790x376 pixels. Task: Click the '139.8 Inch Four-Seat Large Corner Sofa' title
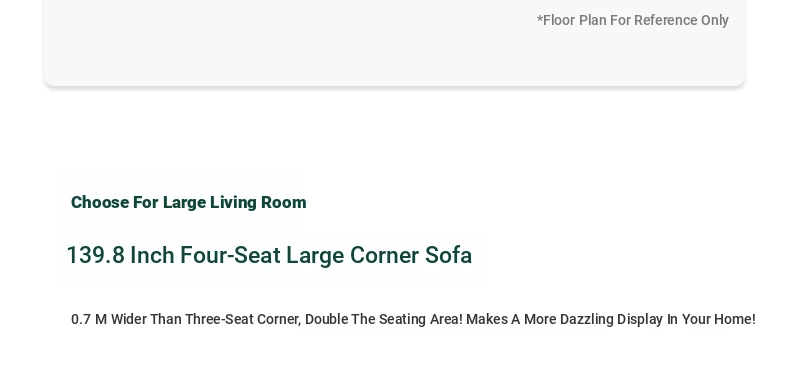click(x=269, y=255)
